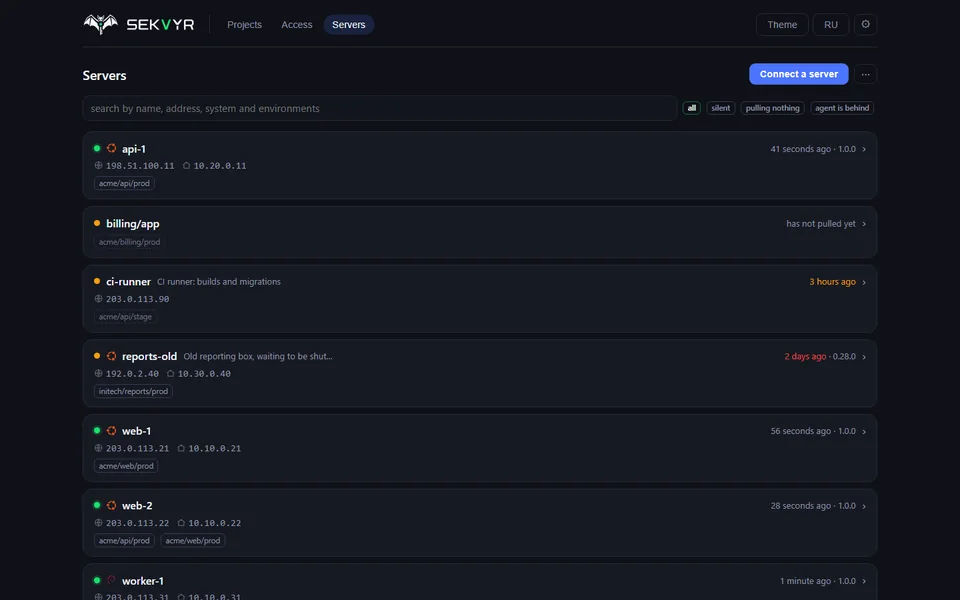960x600 pixels.
Task: Click the green status dot of worker-1
Action: pyautogui.click(x=97, y=580)
